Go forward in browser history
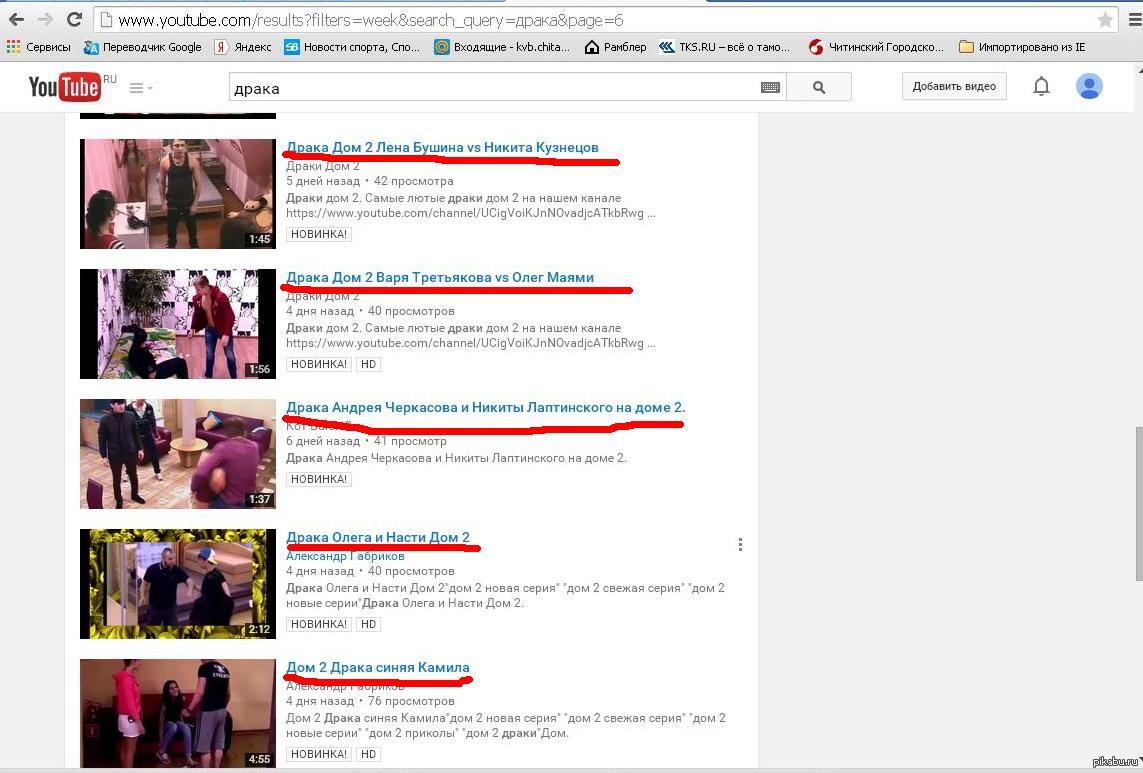1143x773 pixels. 45,20
